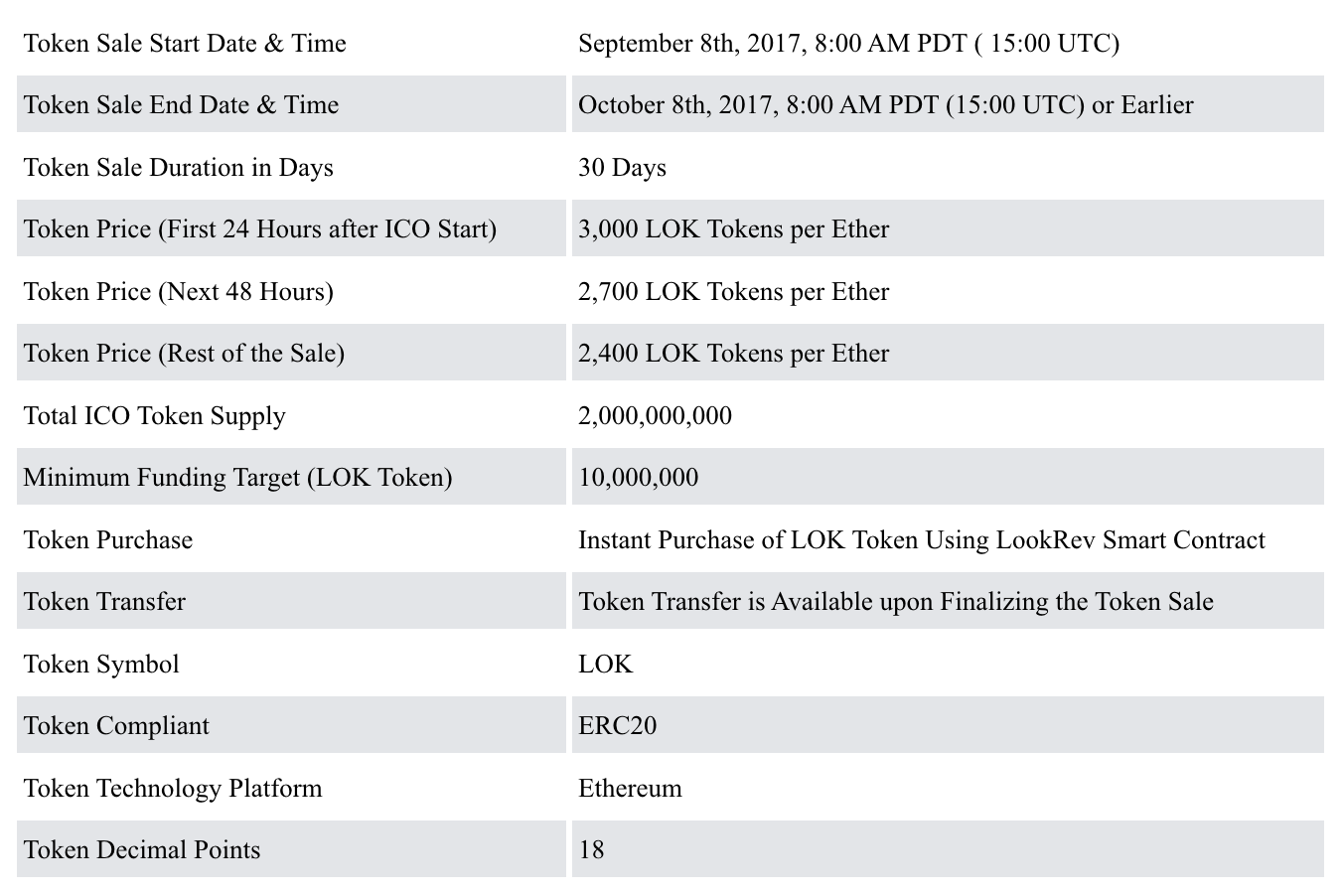
Task: Click the "Ethereum" platform value
Action: click(x=630, y=789)
